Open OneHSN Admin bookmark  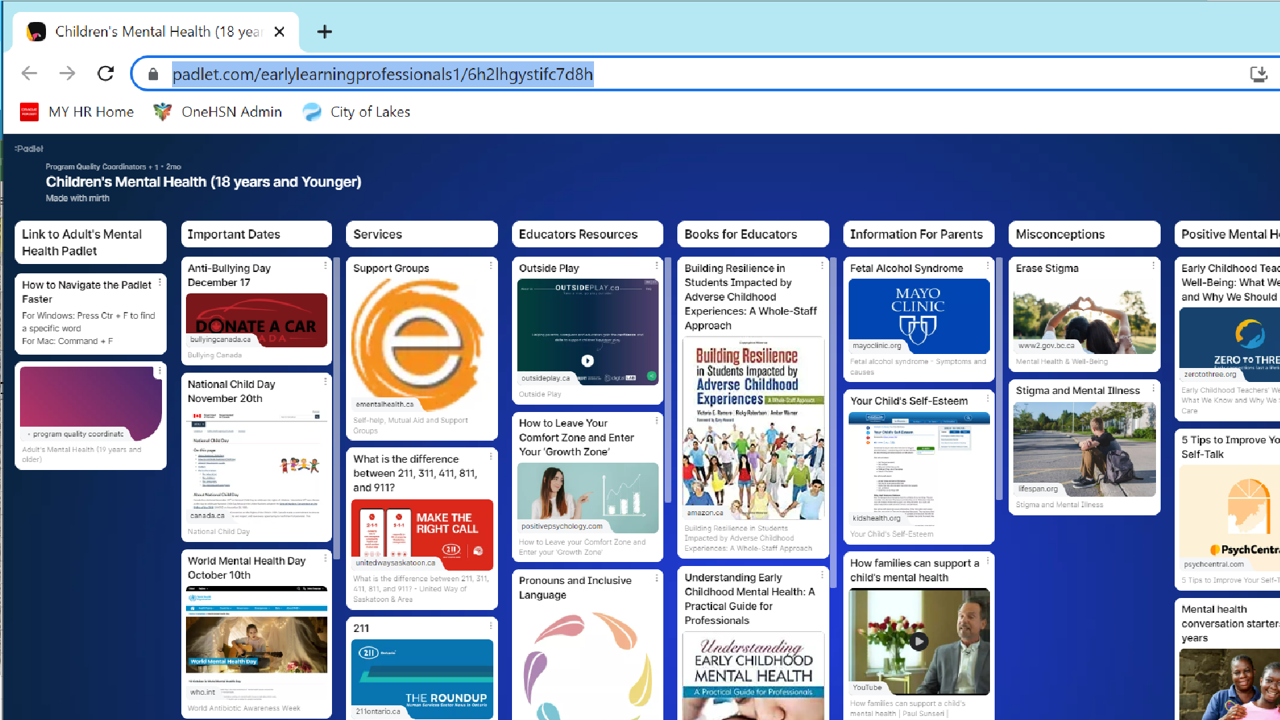point(218,112)
